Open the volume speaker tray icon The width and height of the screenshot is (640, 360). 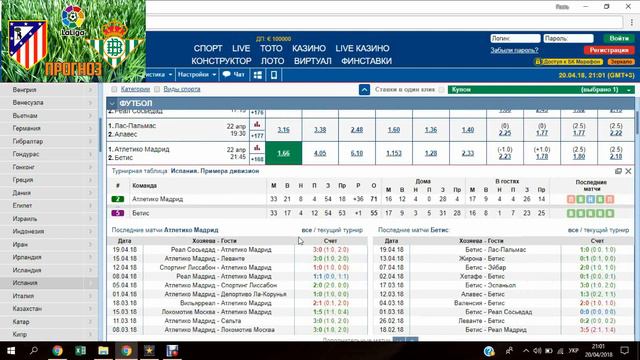537,351
